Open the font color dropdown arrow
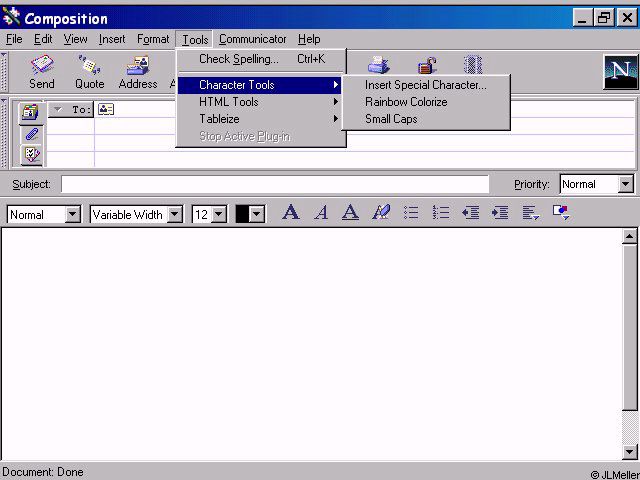This screenshot has width=640, height=480. point(257,214)
